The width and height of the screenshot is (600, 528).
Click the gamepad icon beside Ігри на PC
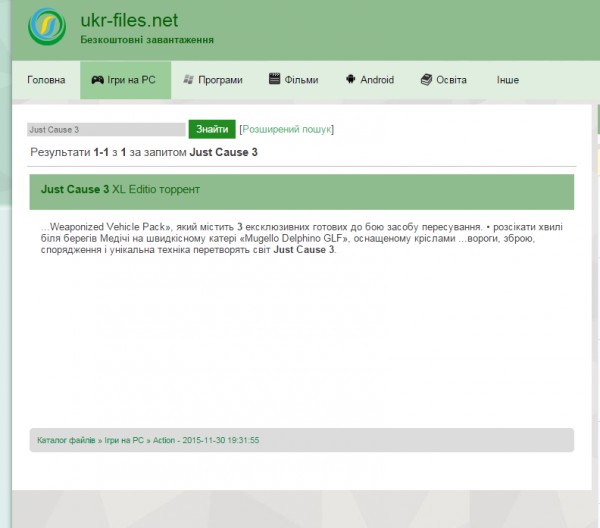click(98, 80)
